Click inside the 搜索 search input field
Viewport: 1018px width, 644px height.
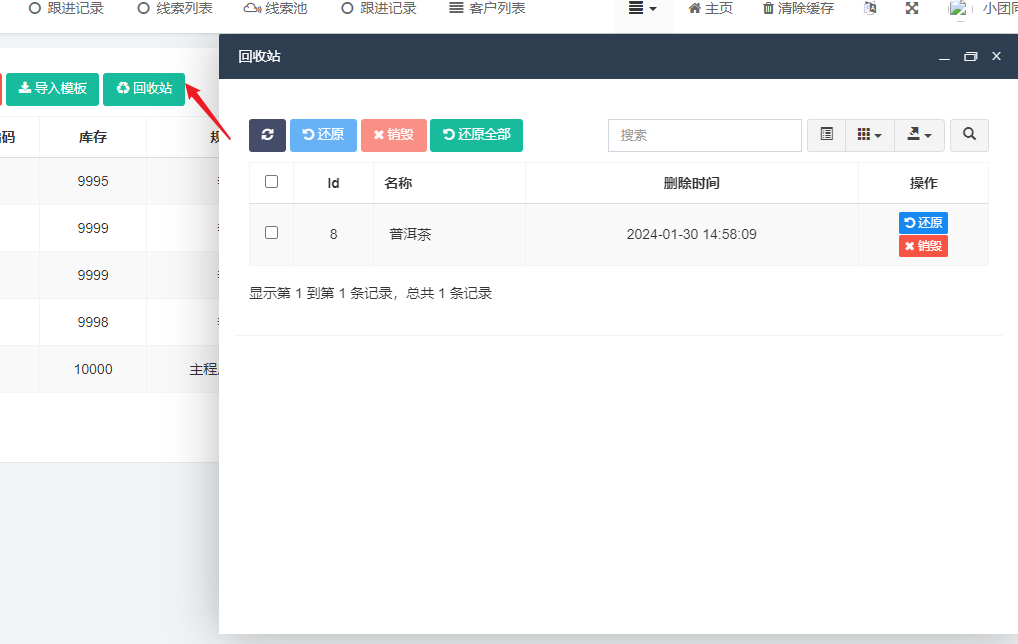[704, 135]
